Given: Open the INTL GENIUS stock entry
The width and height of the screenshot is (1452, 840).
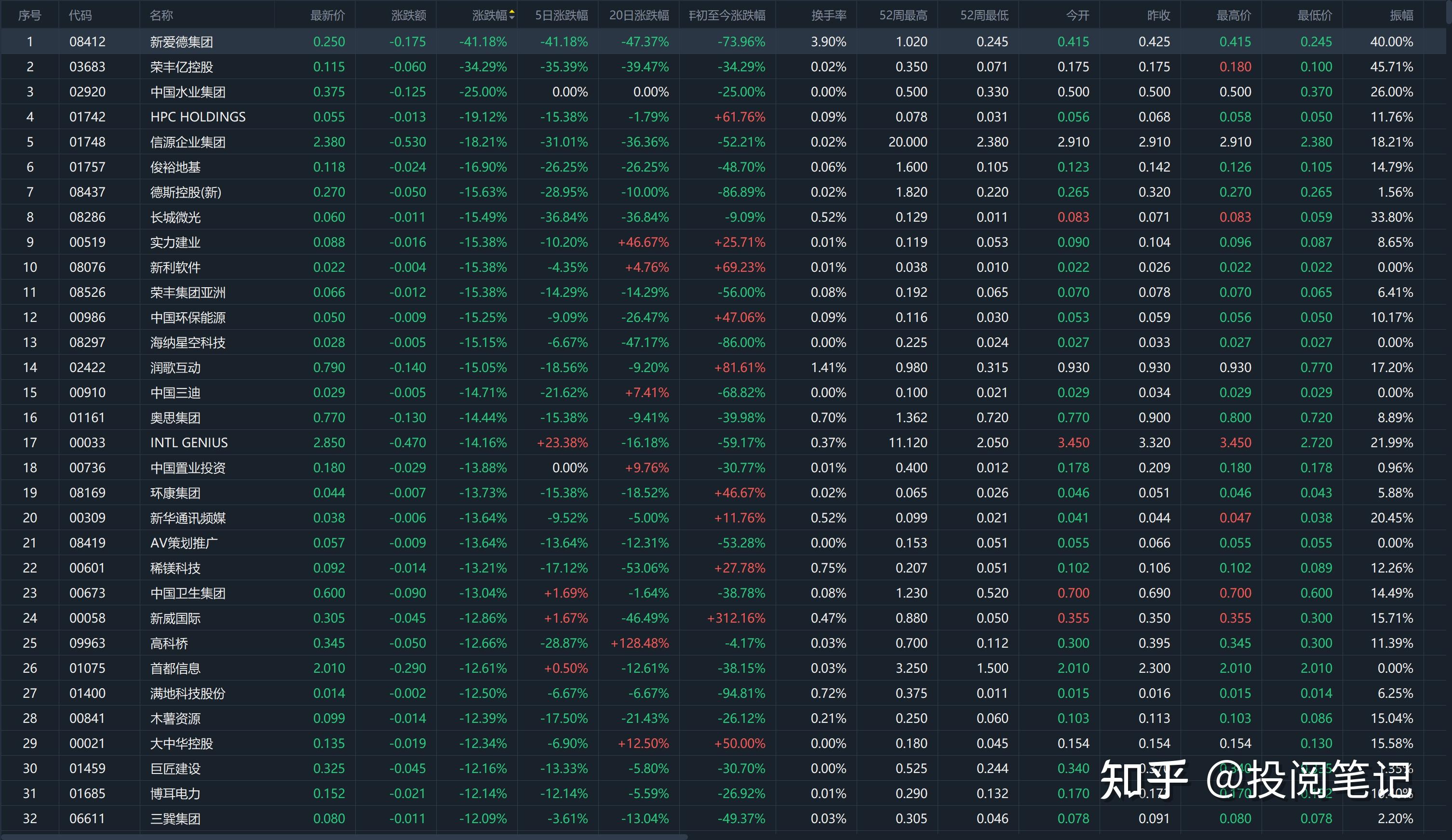Looking at the screenshot, I should point(189,443).
